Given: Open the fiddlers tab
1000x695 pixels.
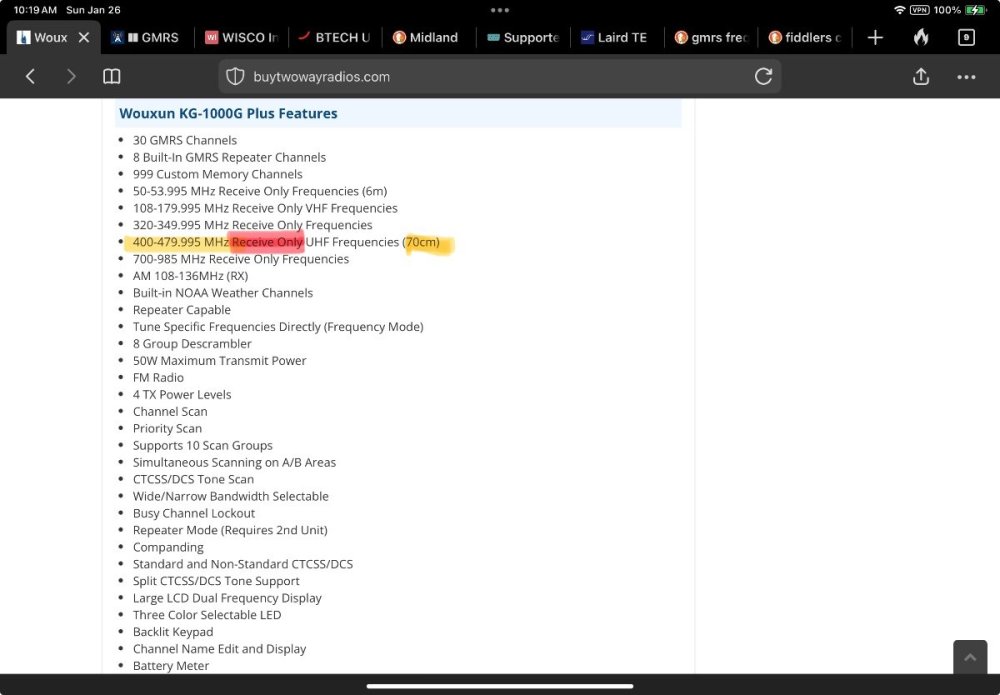Looking at the screenshot, I should (x=805, y=37).
